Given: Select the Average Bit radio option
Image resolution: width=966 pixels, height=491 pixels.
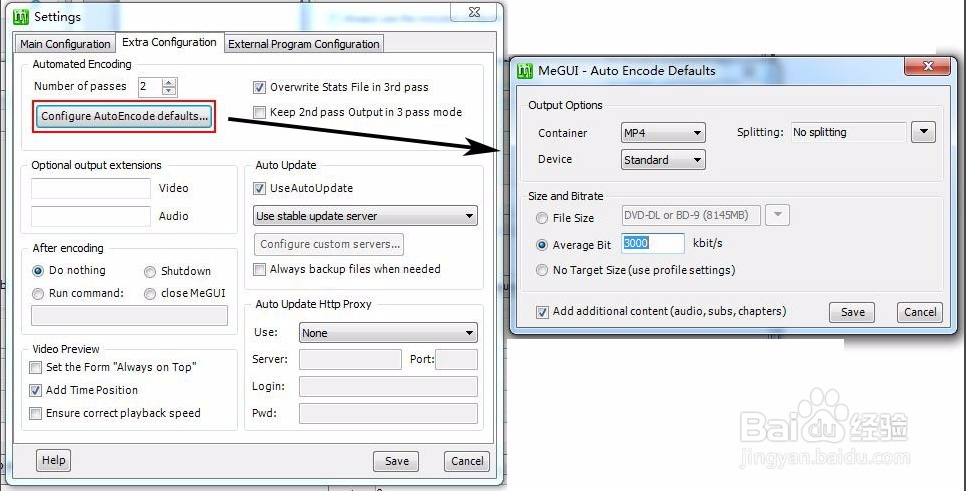Looking at the screenshot, I should click(x=542, y=245).
